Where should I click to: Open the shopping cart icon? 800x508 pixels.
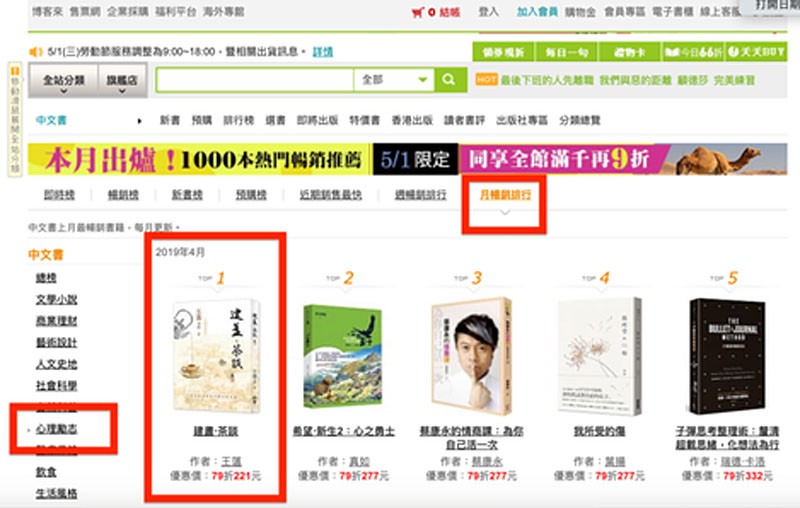(417, 12)
